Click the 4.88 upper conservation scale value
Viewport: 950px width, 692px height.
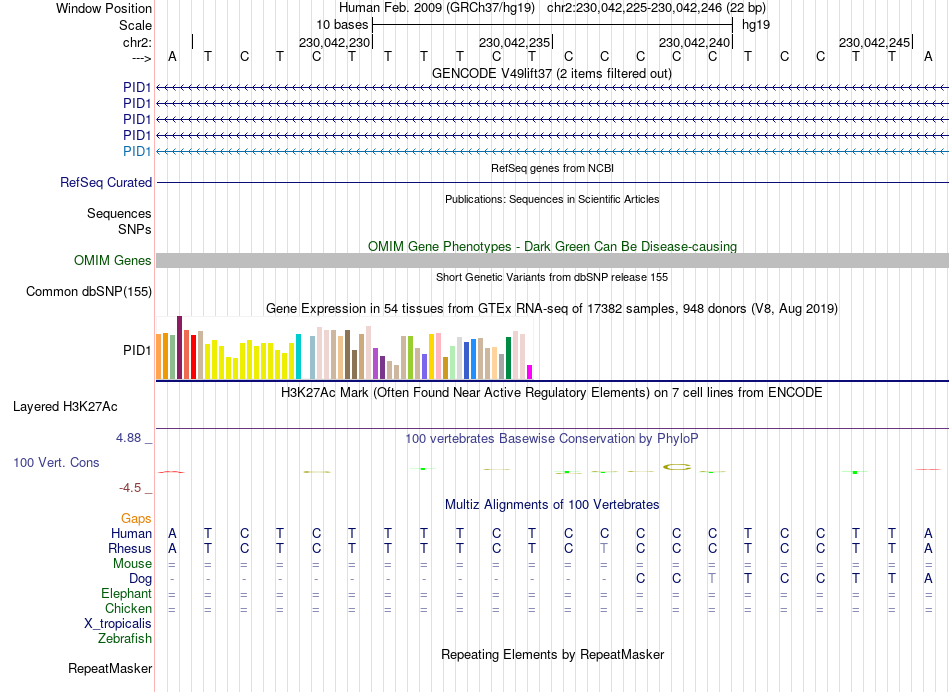pyautogui.click(x=128, y=437)
